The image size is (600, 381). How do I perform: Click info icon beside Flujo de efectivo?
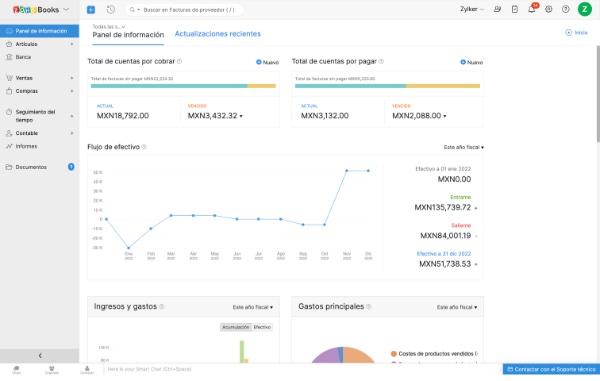tap(144, 147)
